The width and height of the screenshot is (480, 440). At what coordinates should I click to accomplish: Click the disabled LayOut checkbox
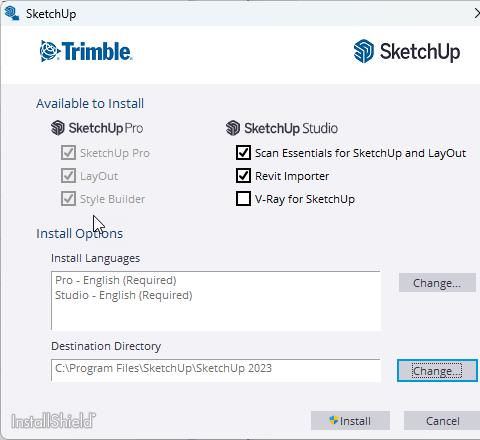point(68,176)
